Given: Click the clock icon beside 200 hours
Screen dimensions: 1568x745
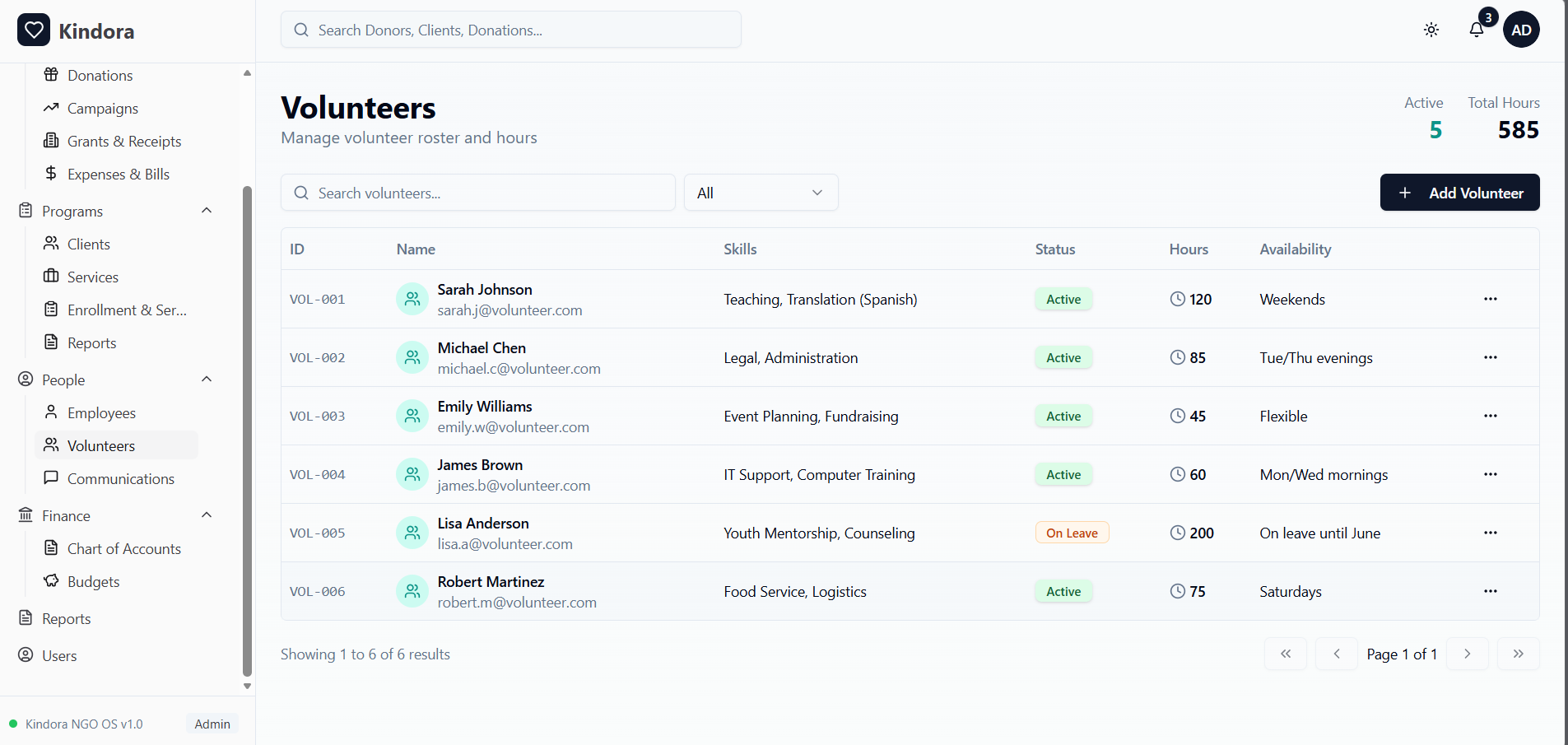Looking at the screenshot, I should click(x=1178, y=533).
